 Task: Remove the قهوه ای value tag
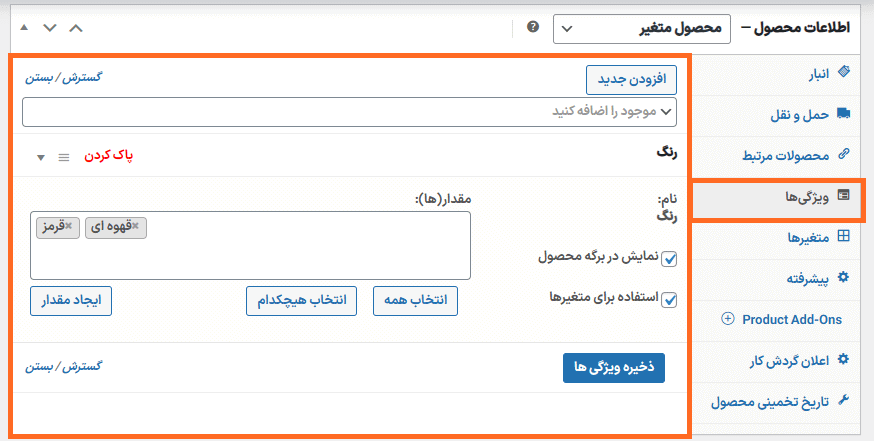pos(135,226)
